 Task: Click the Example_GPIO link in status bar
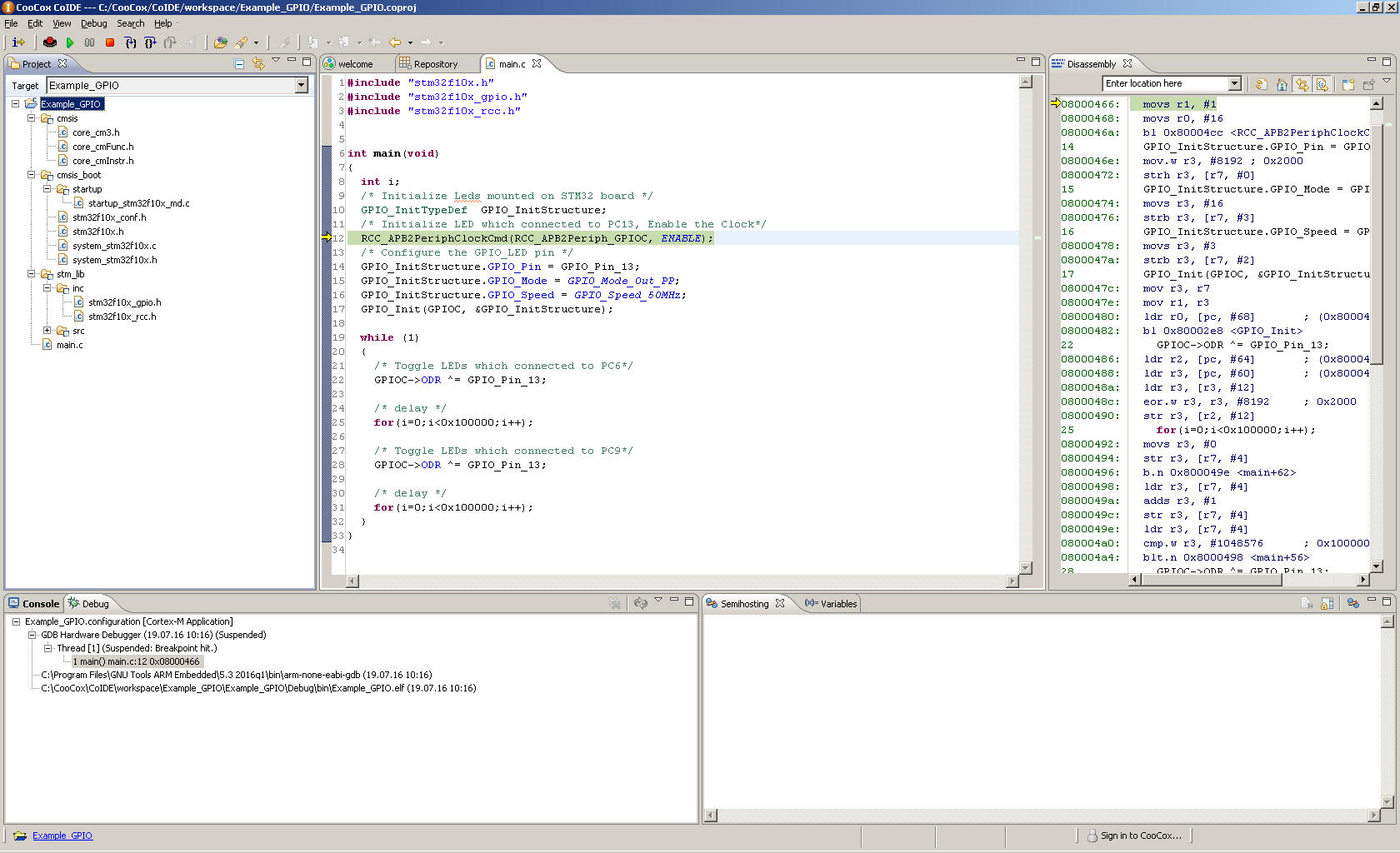(x=62, y=836)
